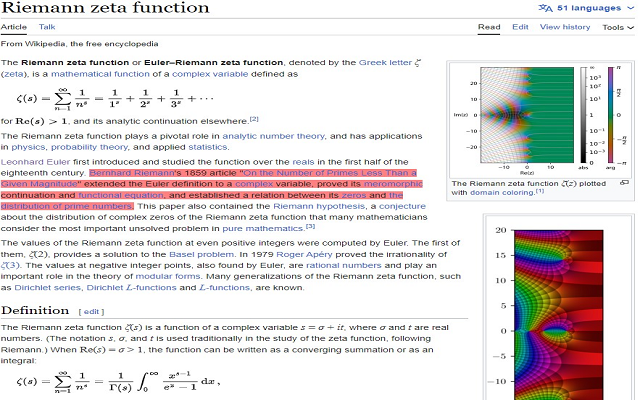
Task: Expand the Tools menu
Action: pyautogui.click(x=616, y=27)
